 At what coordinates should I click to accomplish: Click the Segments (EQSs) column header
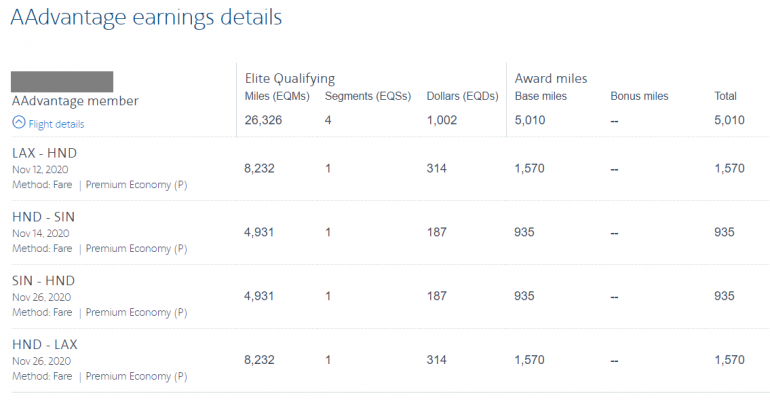click(x=366, y=97)
